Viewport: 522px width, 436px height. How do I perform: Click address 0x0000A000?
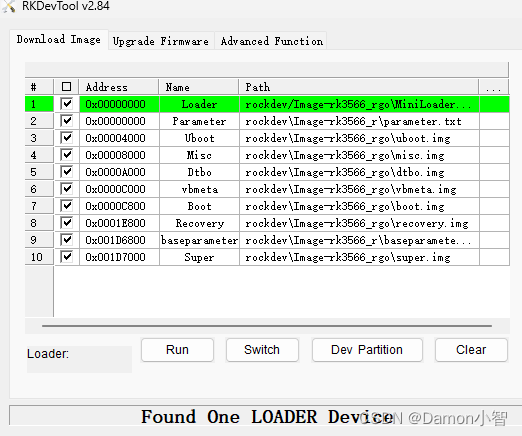coord(119,172)
